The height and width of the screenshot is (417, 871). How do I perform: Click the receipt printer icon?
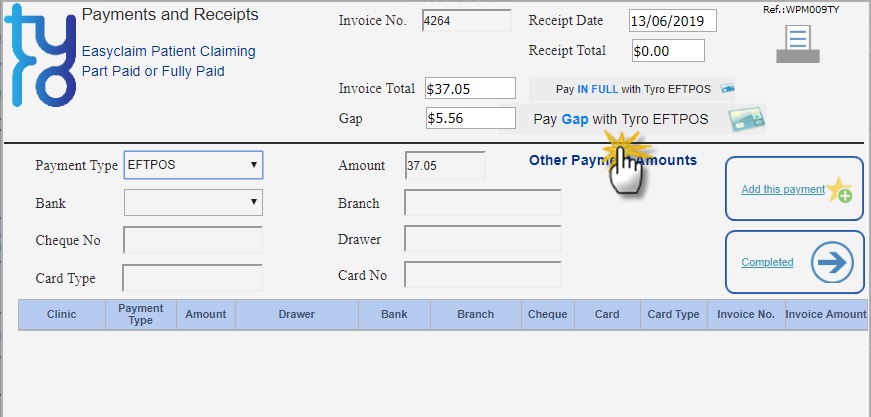pos(798,46)
